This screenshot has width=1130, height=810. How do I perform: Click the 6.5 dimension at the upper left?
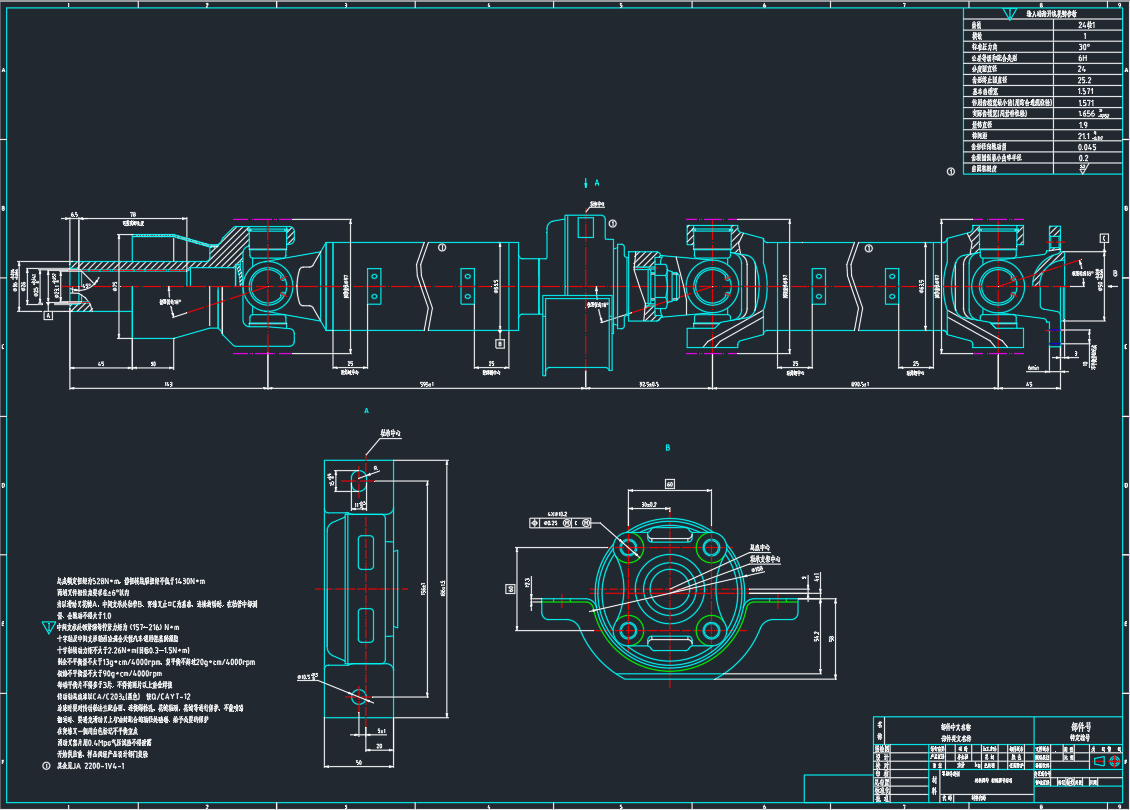[74, 215]
